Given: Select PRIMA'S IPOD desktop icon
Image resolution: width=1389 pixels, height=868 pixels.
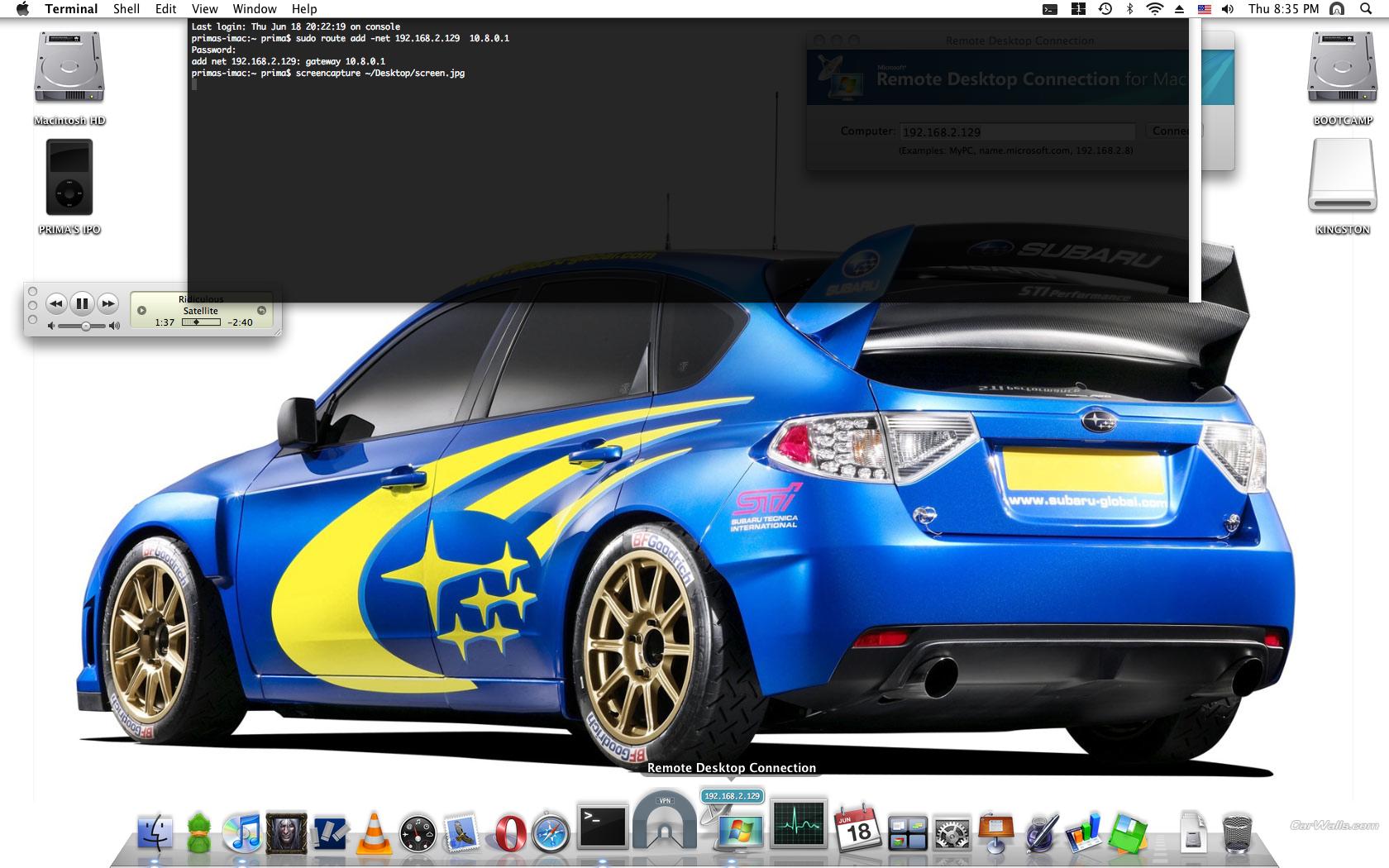Looking at the screenshot, I should [69, 187].
